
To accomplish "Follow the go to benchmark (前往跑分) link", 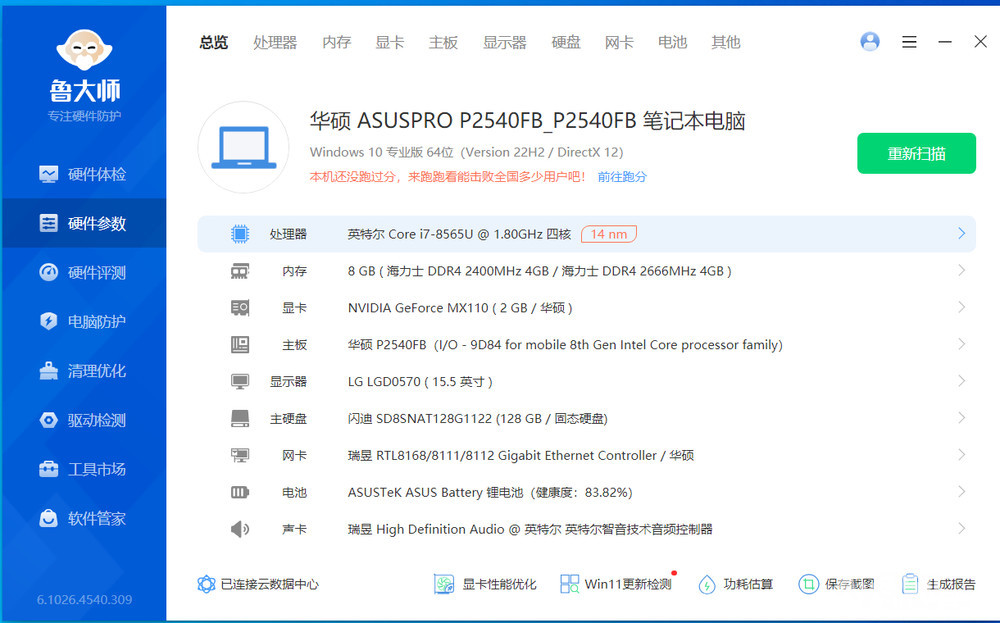I will pos(622,177).
